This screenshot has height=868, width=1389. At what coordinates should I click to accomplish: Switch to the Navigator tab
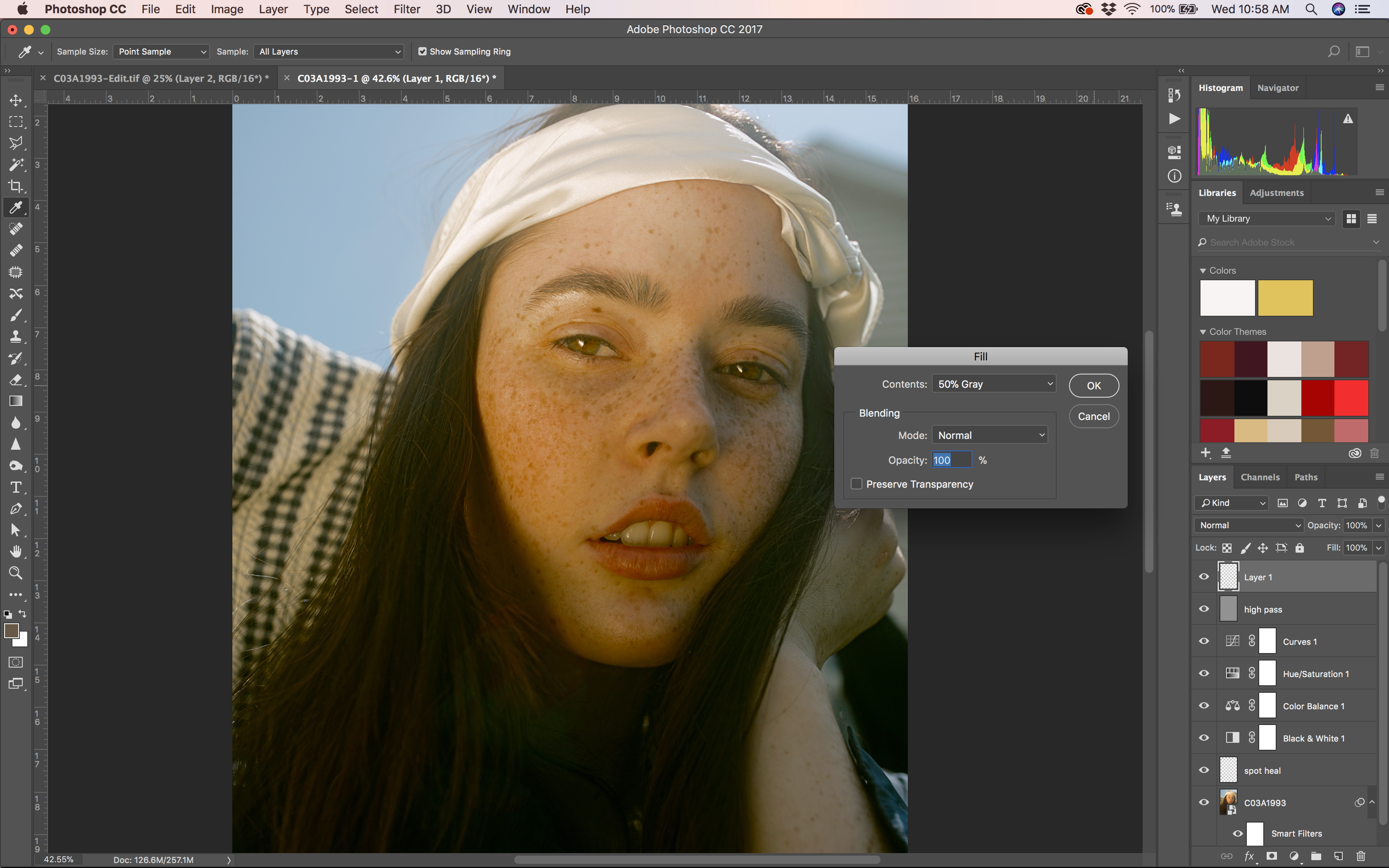coord(1278,88)
